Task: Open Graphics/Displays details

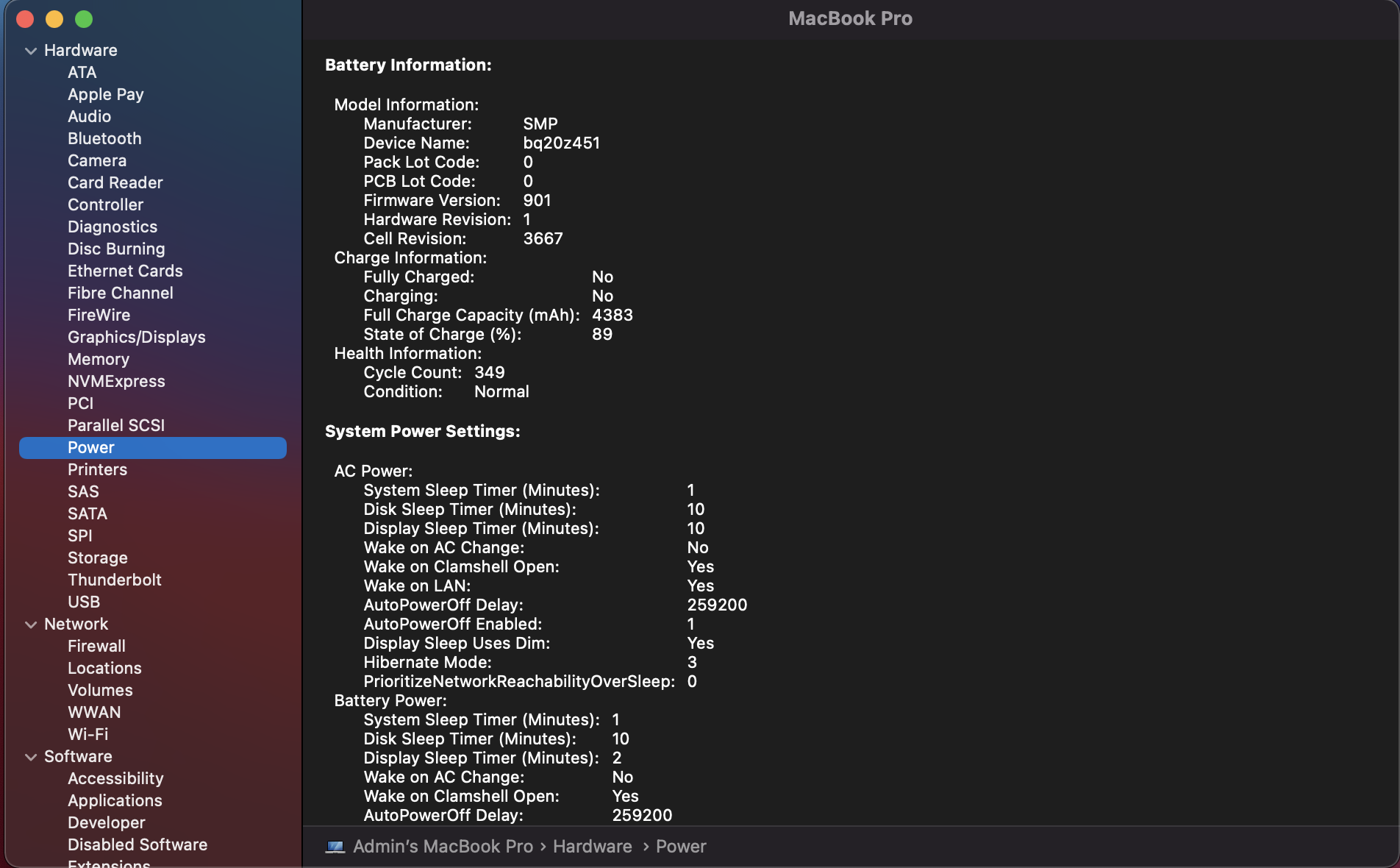Action: [x=137, y=337]
